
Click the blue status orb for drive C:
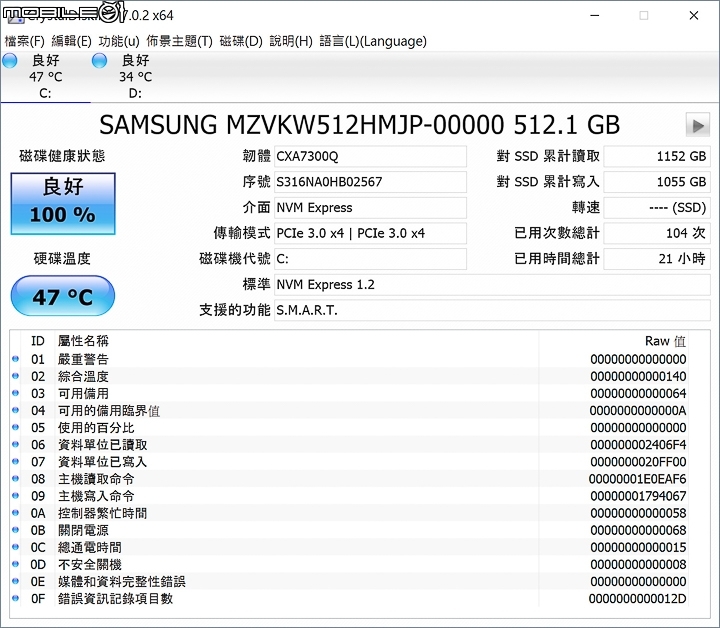10,61
